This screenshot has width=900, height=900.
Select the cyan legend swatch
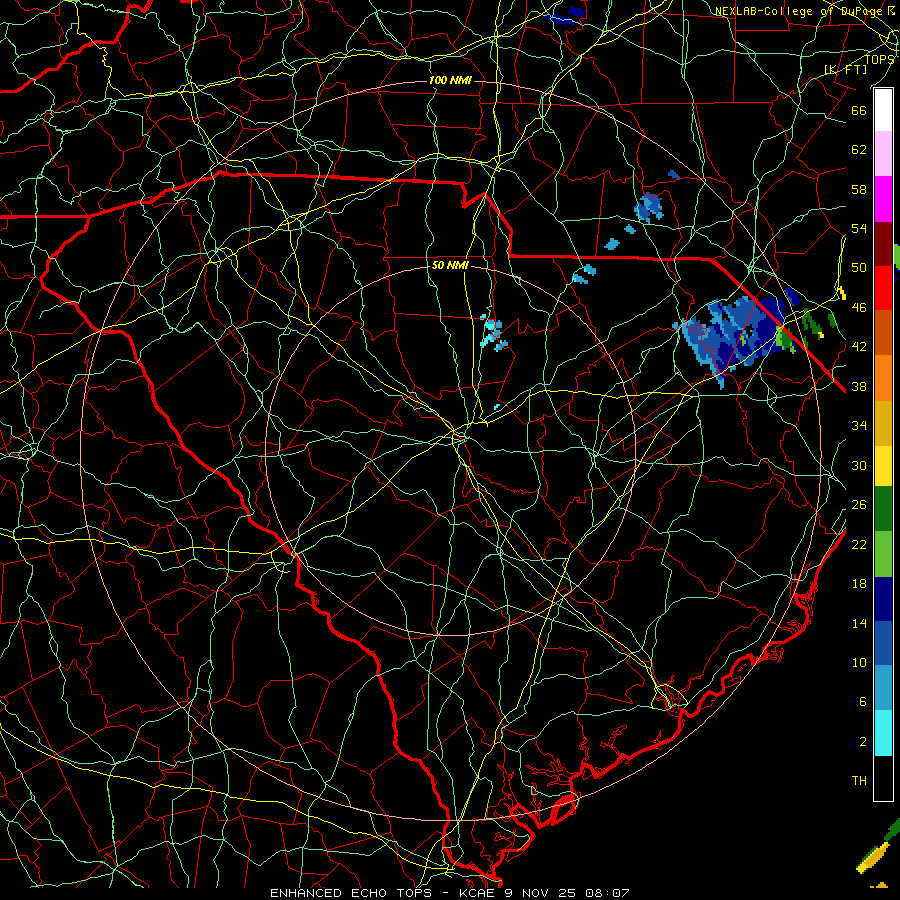coord(883,733)
